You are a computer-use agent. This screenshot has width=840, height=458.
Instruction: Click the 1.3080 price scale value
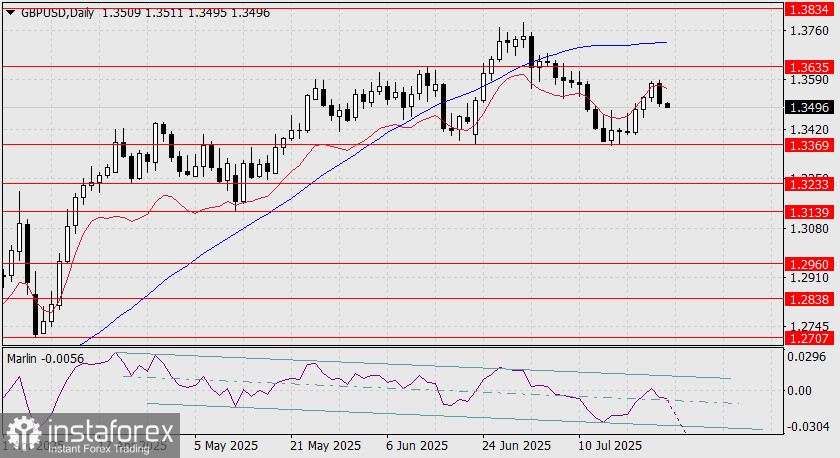point(809,229)
